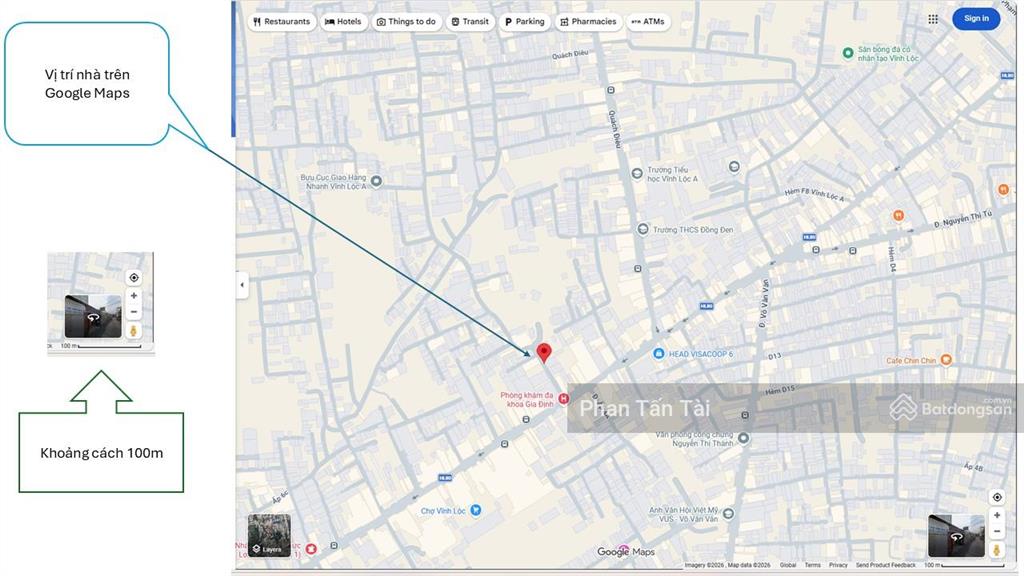Click the Cafe Chin Chin cafe icon
Viewport: 1024px width, 576px height.
pyautogui.click(x=946, y=360)
